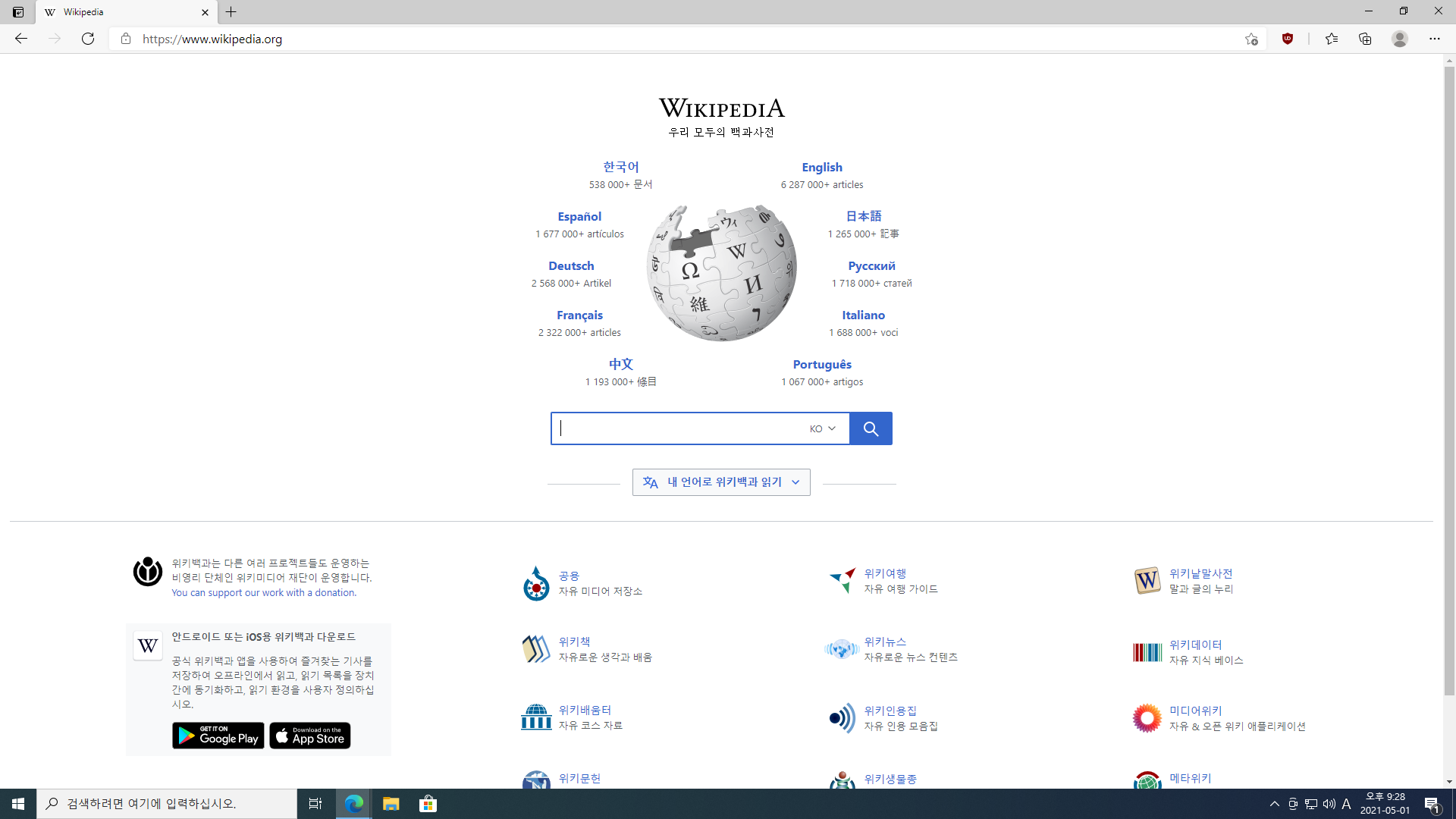
Task: Click the Wikipedia W app icon
Action: click(x=148, y=645)
